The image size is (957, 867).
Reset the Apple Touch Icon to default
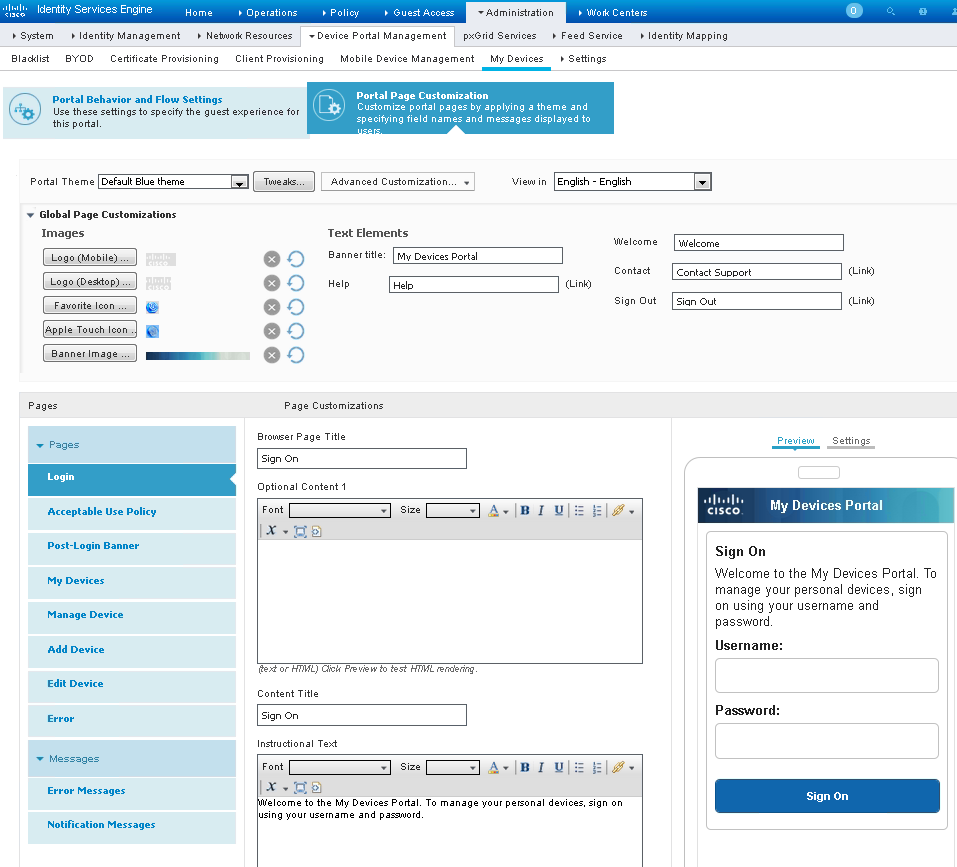(x=296, y=331)
